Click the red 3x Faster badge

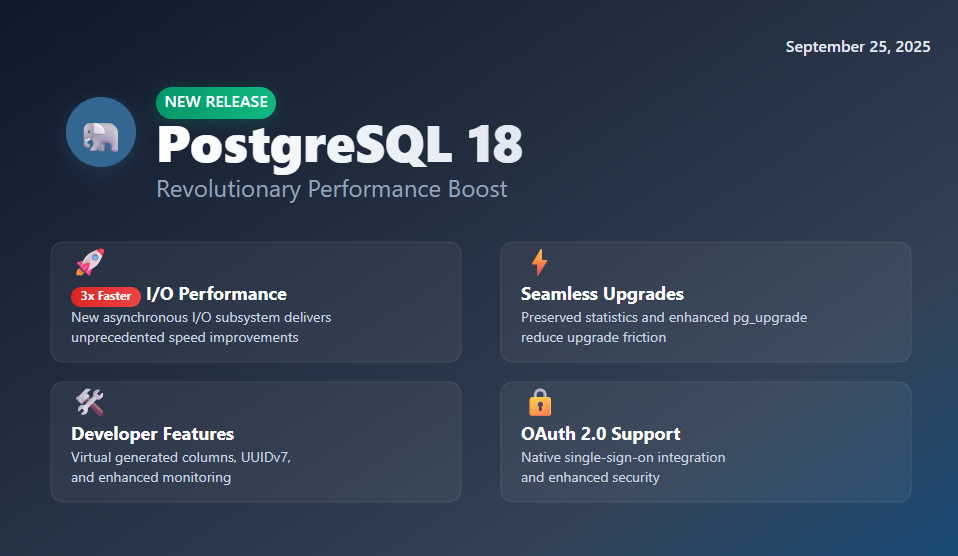tap(106, 296)
